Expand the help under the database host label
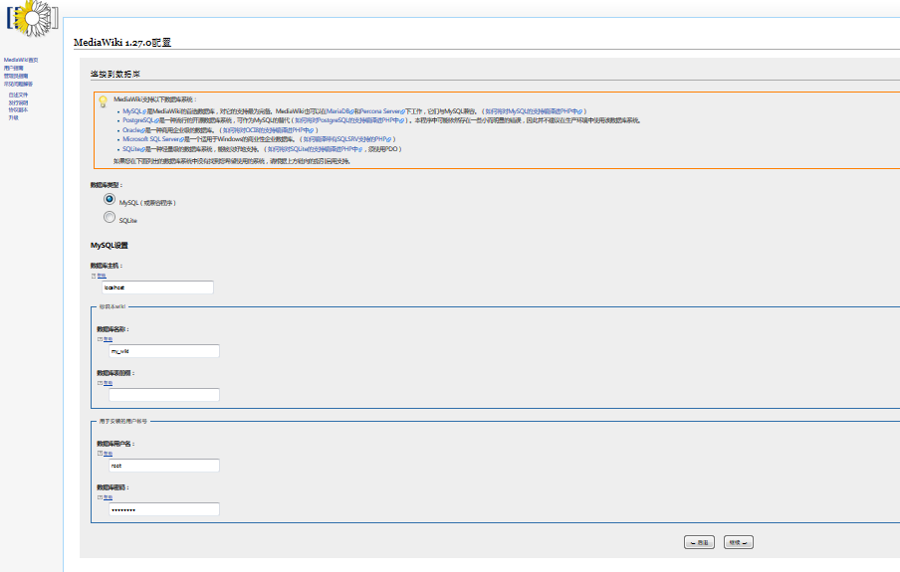Screen dimensions: 900x572 coord(100,275)
